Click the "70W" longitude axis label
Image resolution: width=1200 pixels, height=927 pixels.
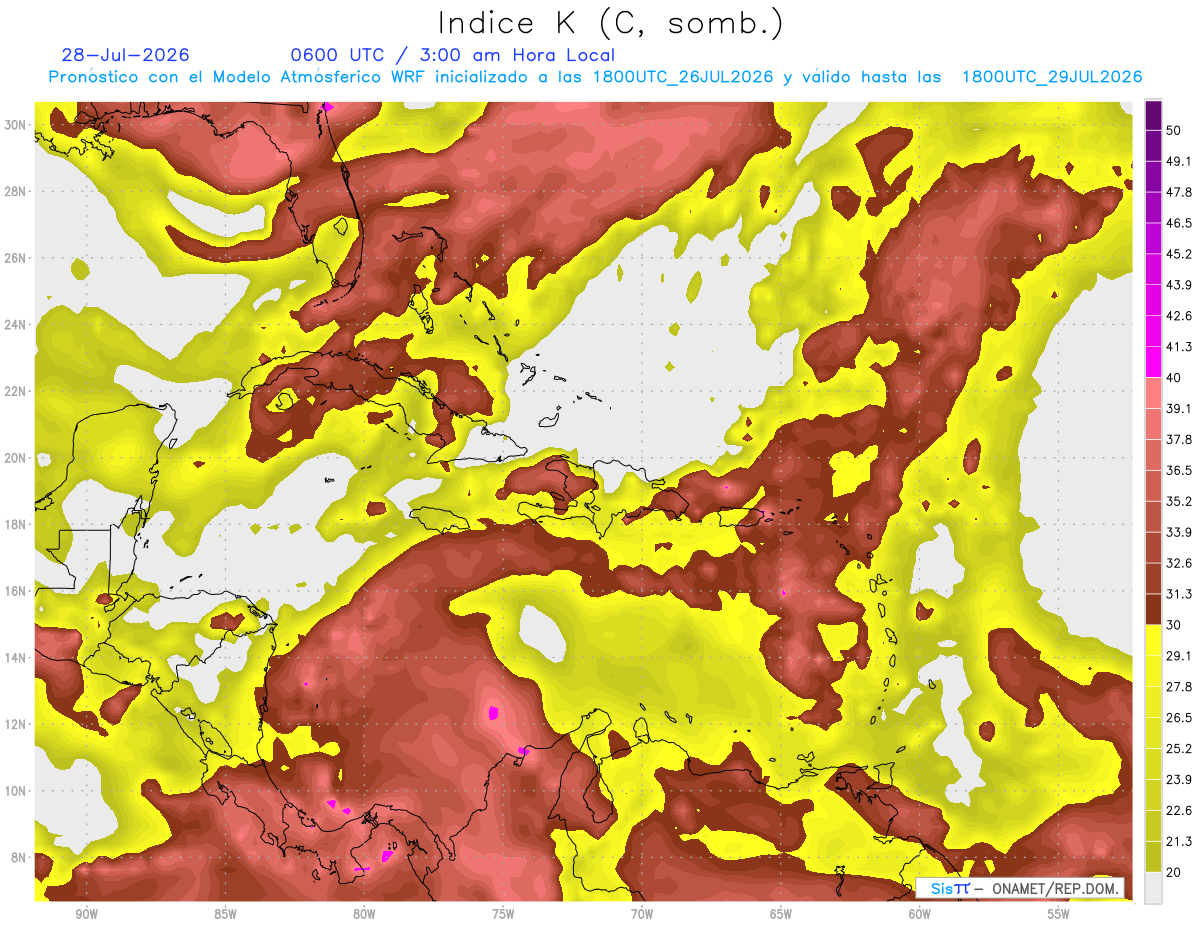point(642,914)
